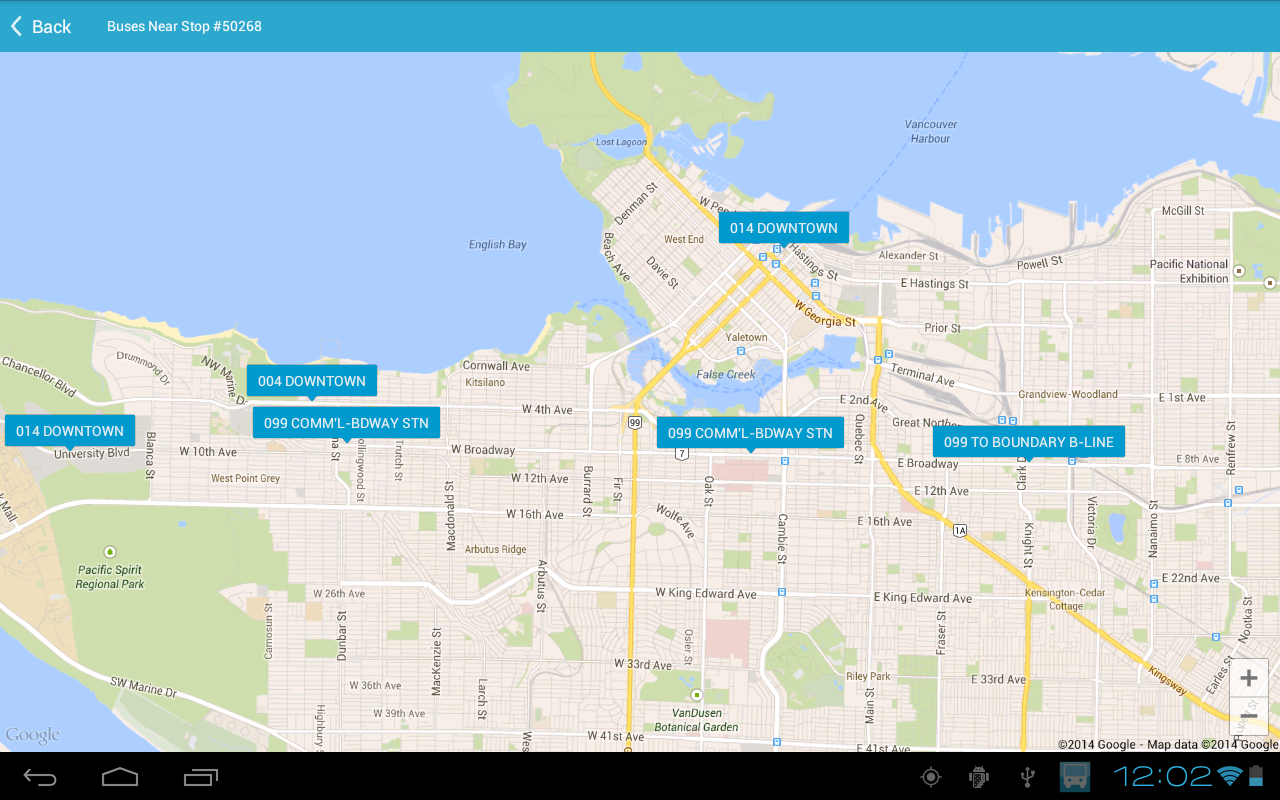Tap the Riley Park label

point(868,676)
